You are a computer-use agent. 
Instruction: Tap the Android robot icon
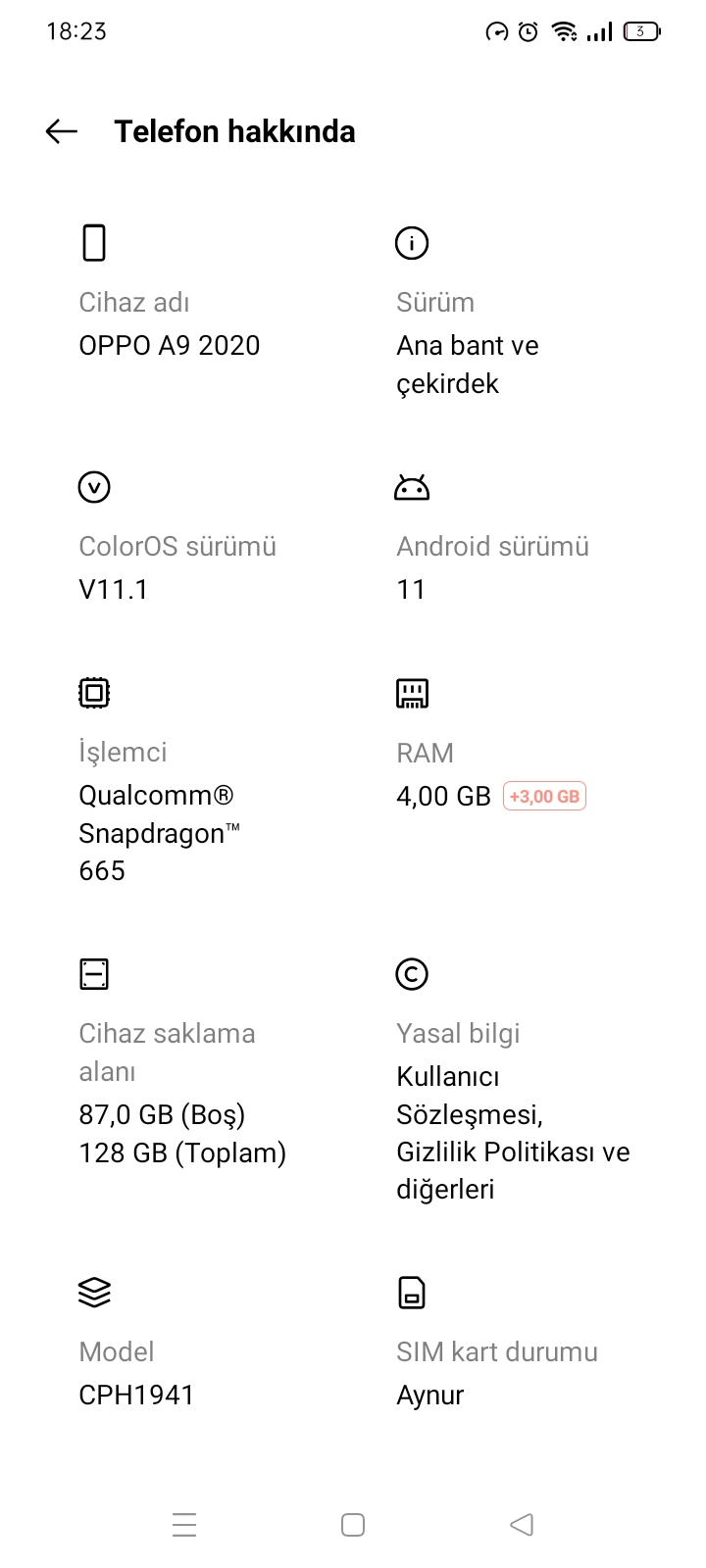click(412, 487)
